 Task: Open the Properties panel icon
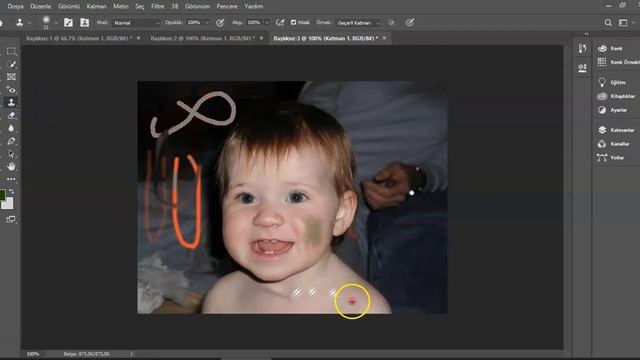coord(582,67)
